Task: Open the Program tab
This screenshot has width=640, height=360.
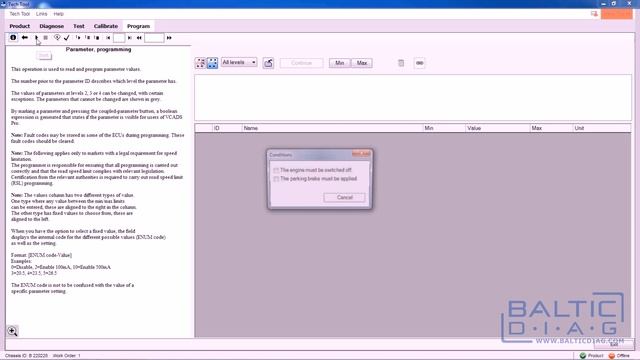Action: [138, 26]
